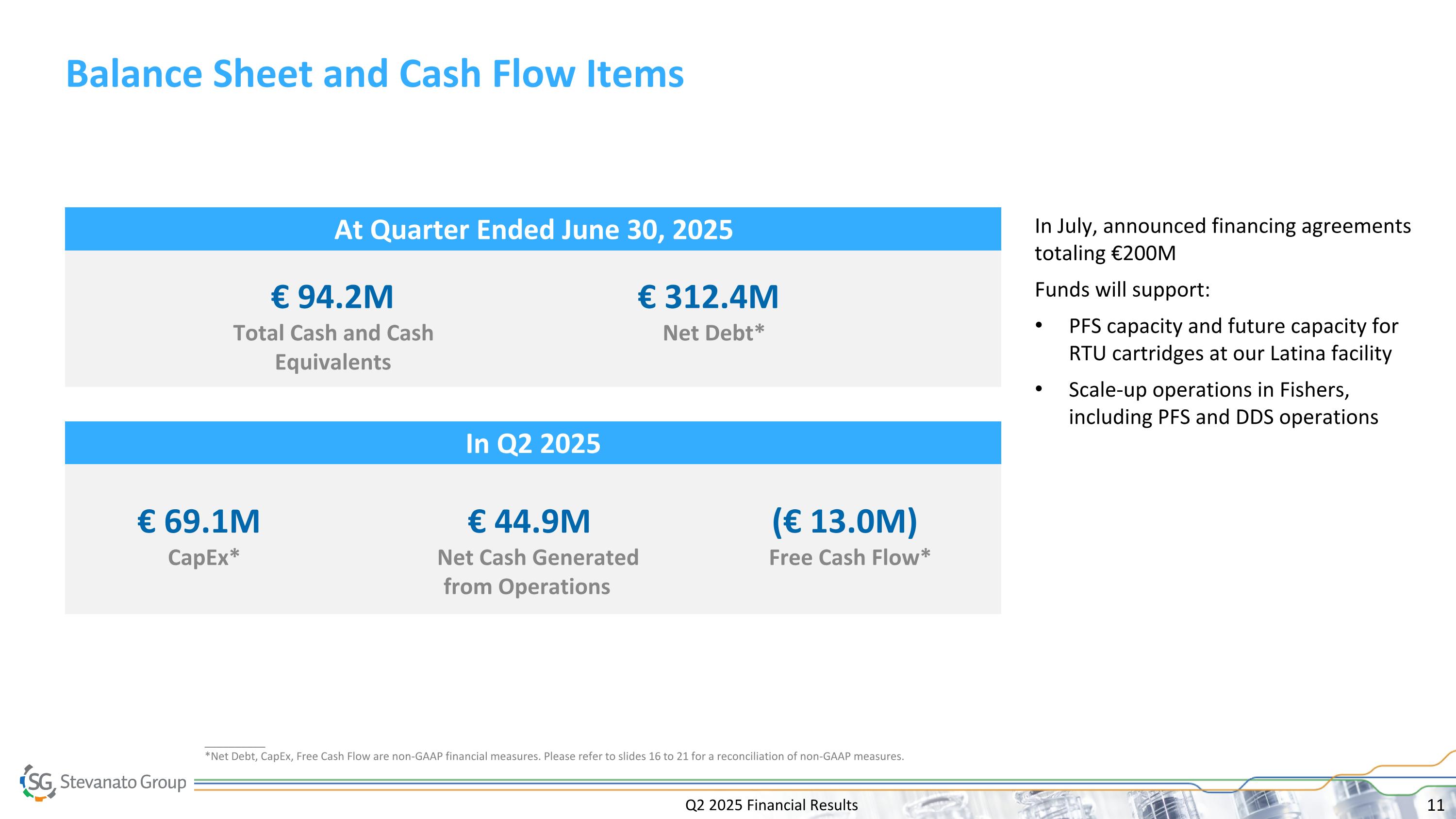Click the Stevanato Group company name text
Viewport: 1456px width, 819px height.
click(123, 782)
